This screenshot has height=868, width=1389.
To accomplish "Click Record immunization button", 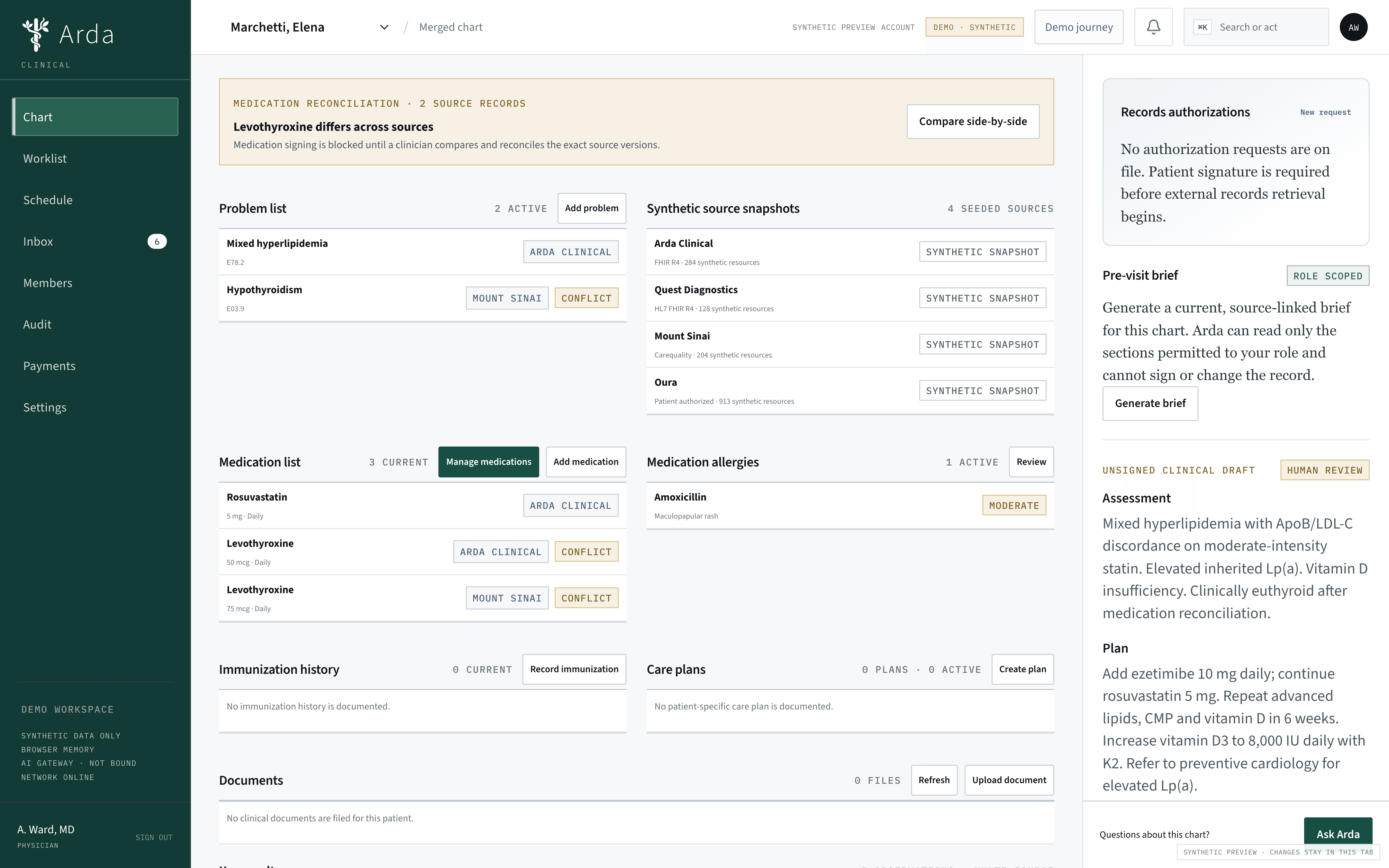I will pyautogui.click(x=574, y=669).
